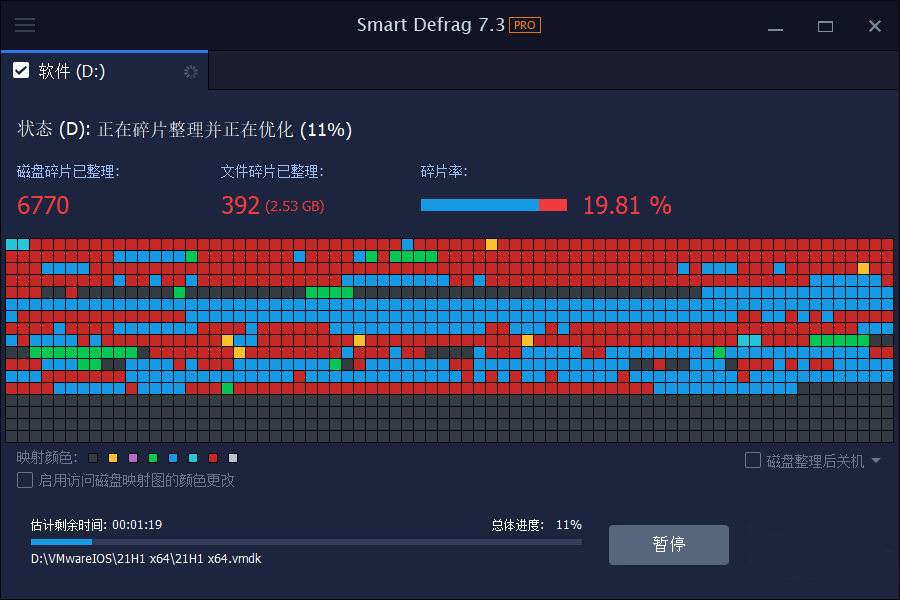Click the 6770 disk fragments value

click(x=43, y=206)
